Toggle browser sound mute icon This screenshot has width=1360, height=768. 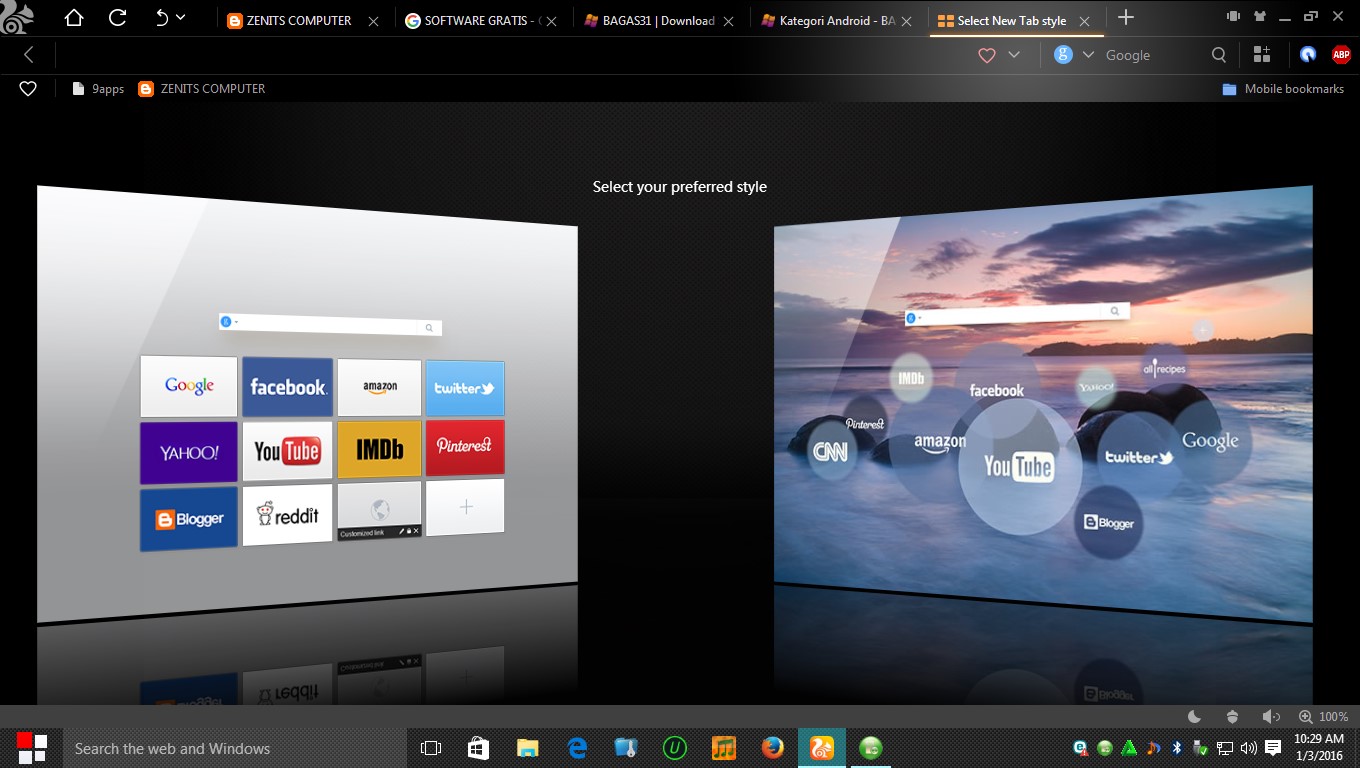click(x=1271, y=717)
